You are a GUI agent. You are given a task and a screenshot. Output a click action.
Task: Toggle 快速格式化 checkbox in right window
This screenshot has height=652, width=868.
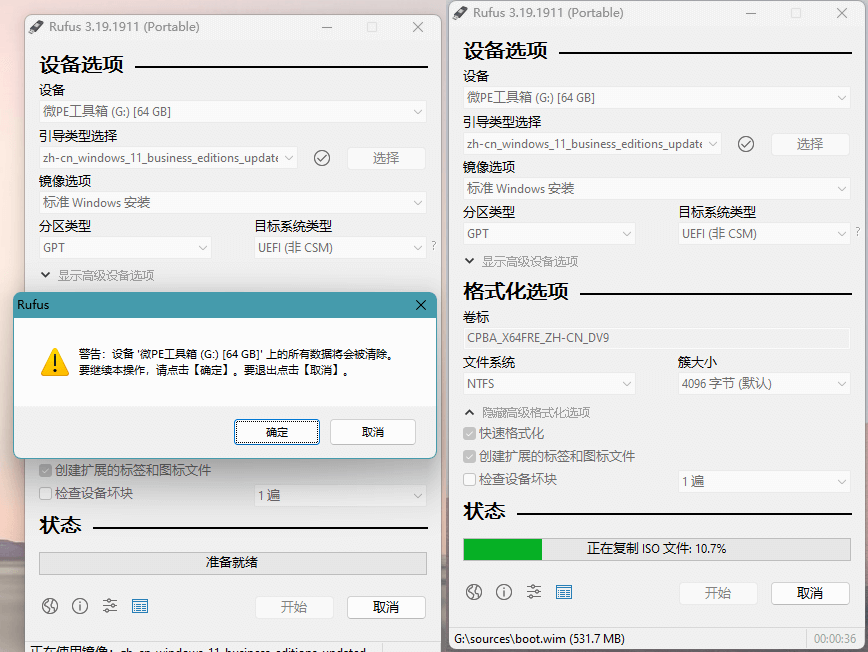coord(469,433)
